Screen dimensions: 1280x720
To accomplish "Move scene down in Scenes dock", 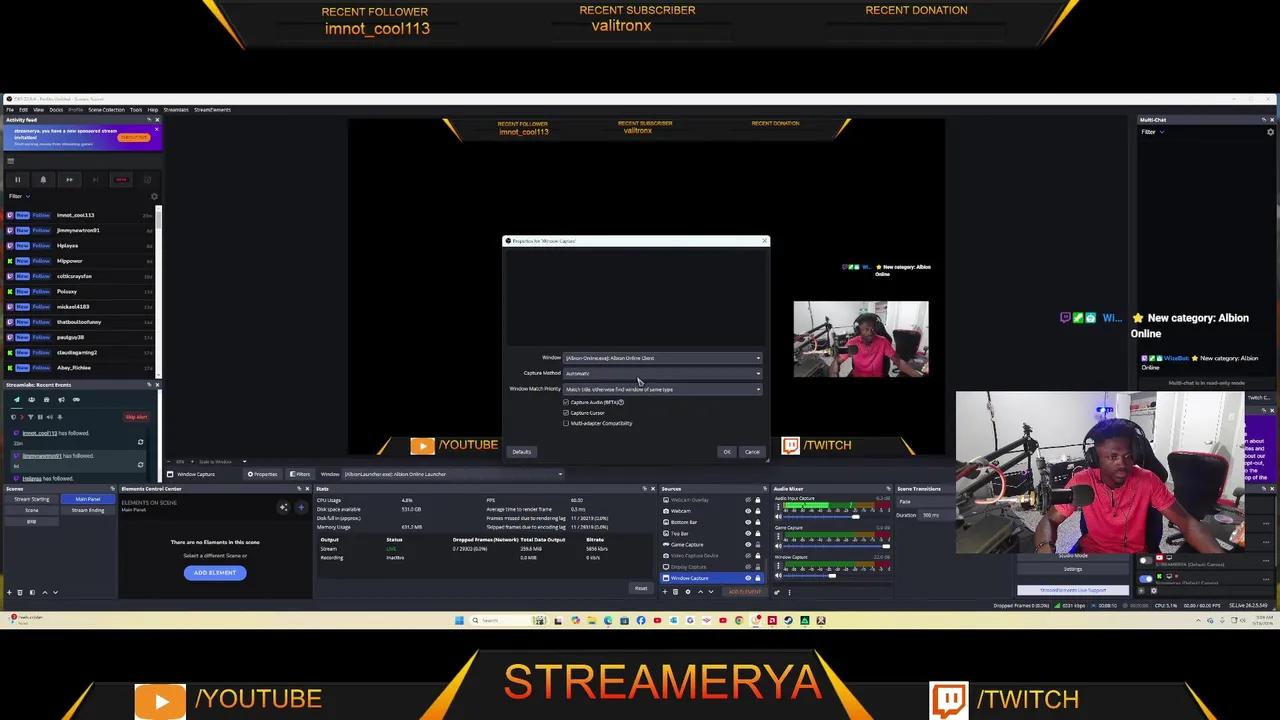I will pyautogui.click(x=55, y=592).
